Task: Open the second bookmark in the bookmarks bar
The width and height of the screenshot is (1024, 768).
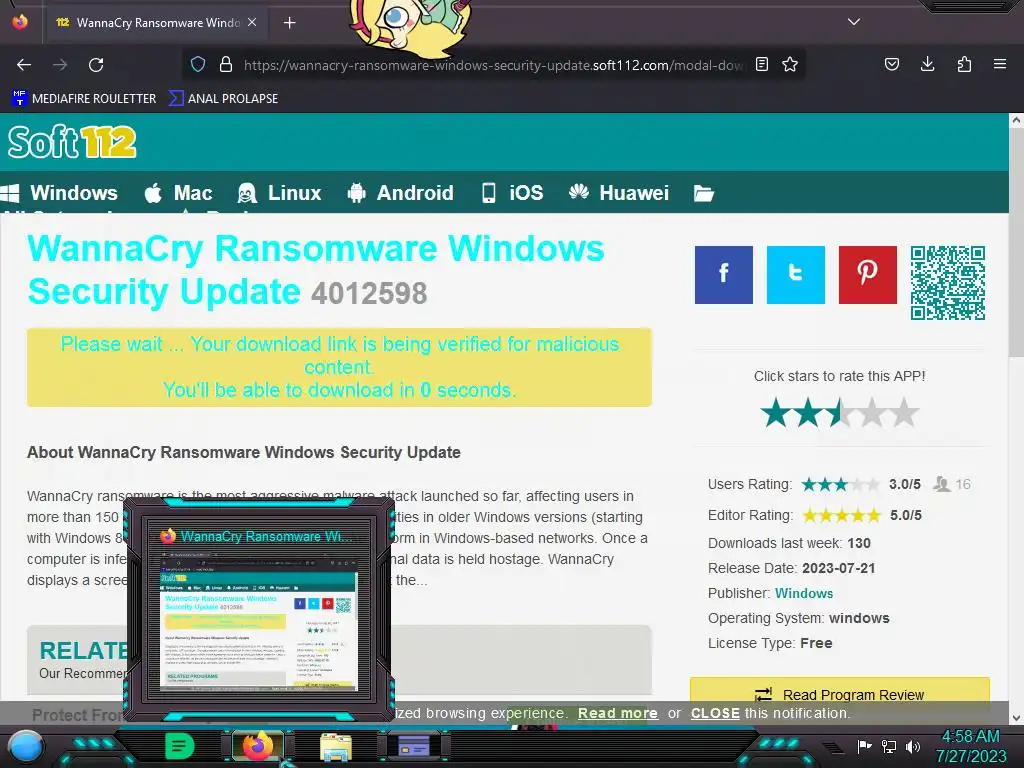Action: pos(223,99)
